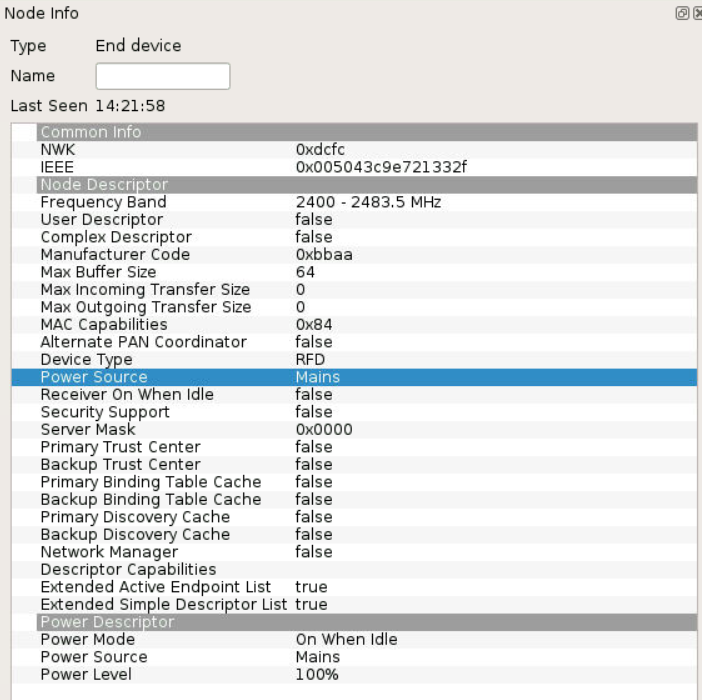This screenshot has height=700, width=702.
Task: Select the Node Descriptor section header
Action: click(367, 184)
